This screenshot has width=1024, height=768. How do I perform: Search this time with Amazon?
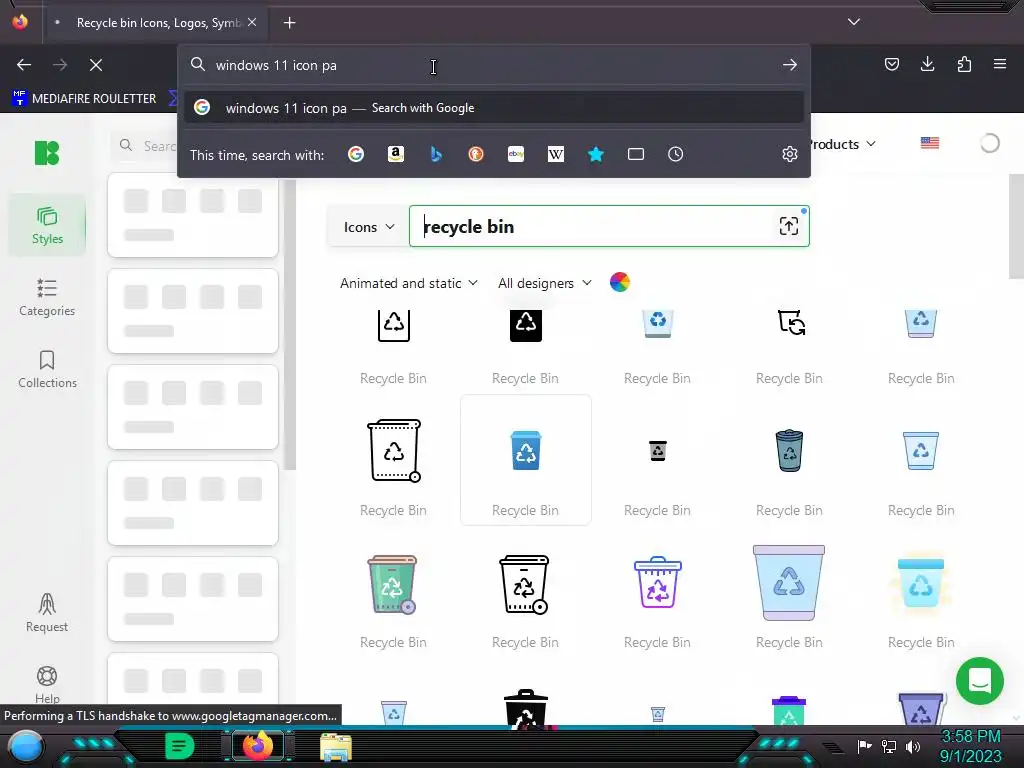(396, 154)
